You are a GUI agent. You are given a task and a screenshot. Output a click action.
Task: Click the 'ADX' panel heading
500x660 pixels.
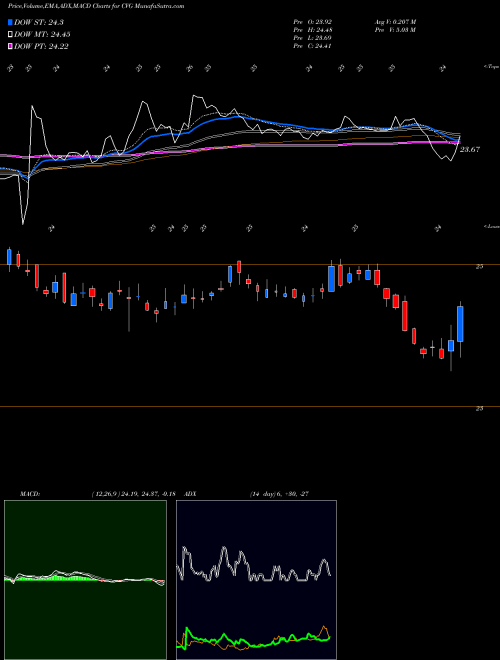tap(191, 494)
